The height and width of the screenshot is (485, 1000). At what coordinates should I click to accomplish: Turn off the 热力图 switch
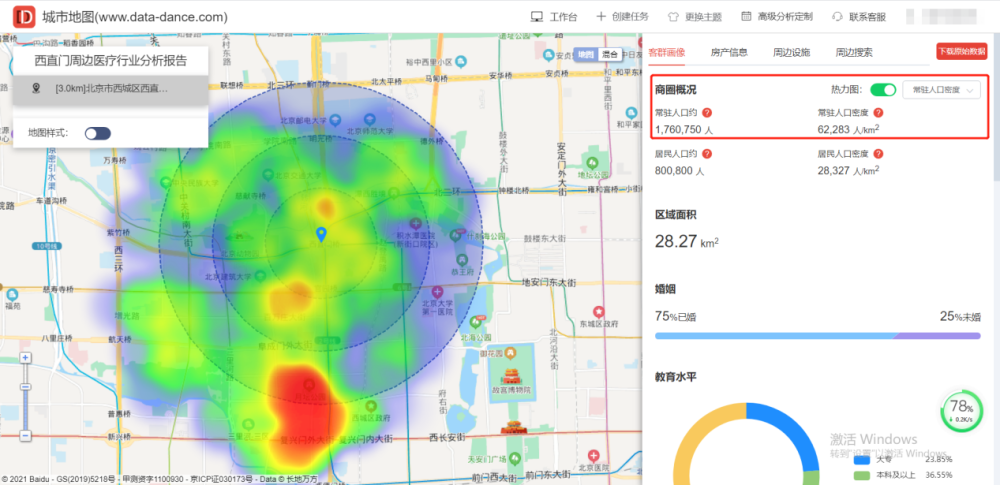[x=883, y=90]
